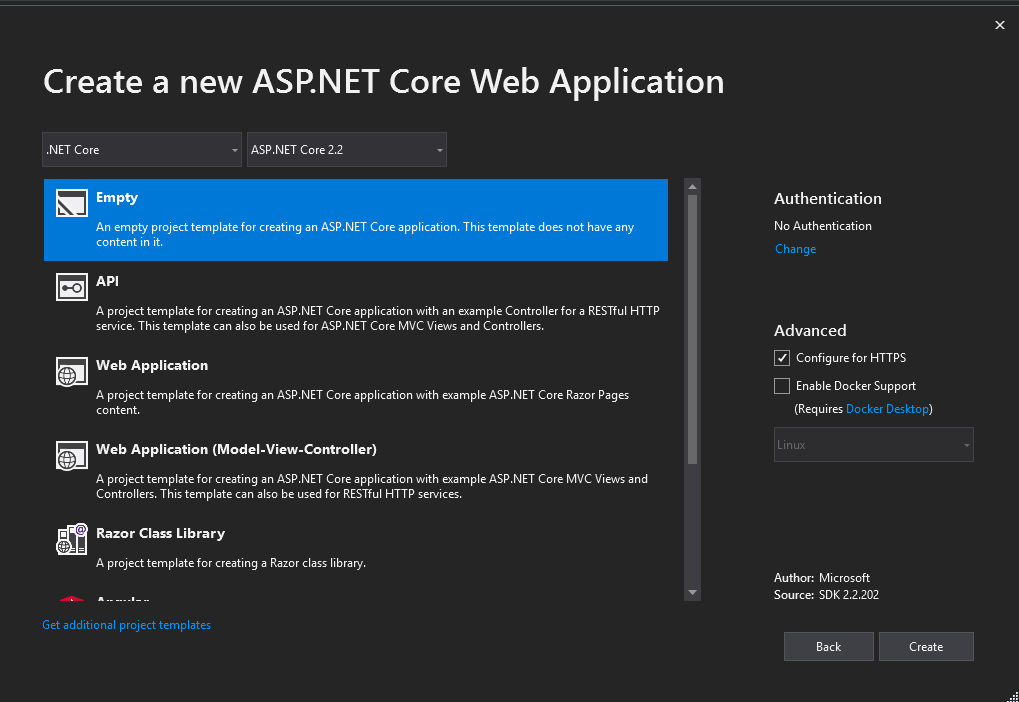Image resolution: width=1019 pixels, height=702 pixels.
Task: Toggle the Configure for HTTPS checkbox
Action: [x=782, y=358]
